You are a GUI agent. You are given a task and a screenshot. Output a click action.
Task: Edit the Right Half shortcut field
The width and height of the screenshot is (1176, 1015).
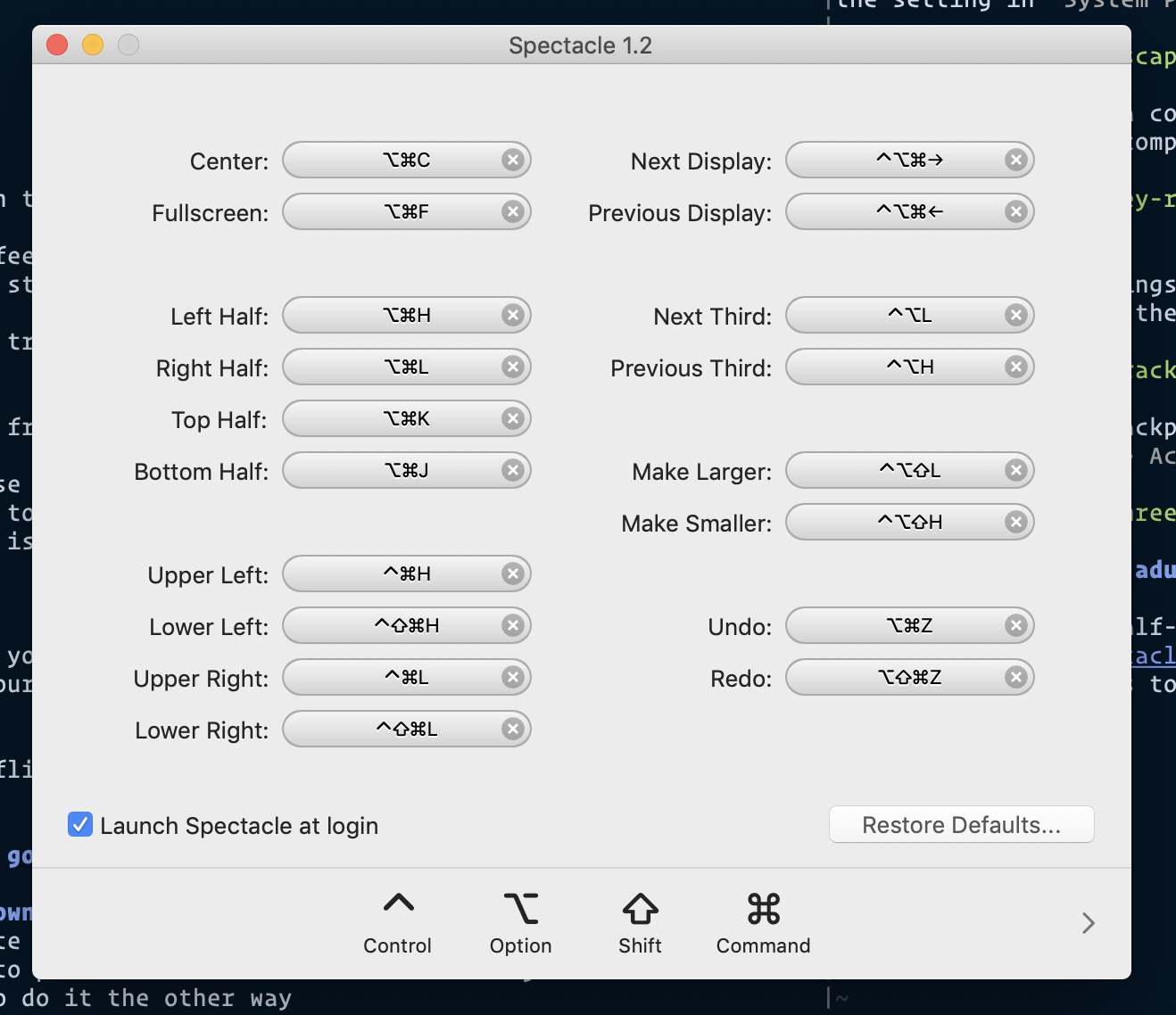click(x=407, y=367)
